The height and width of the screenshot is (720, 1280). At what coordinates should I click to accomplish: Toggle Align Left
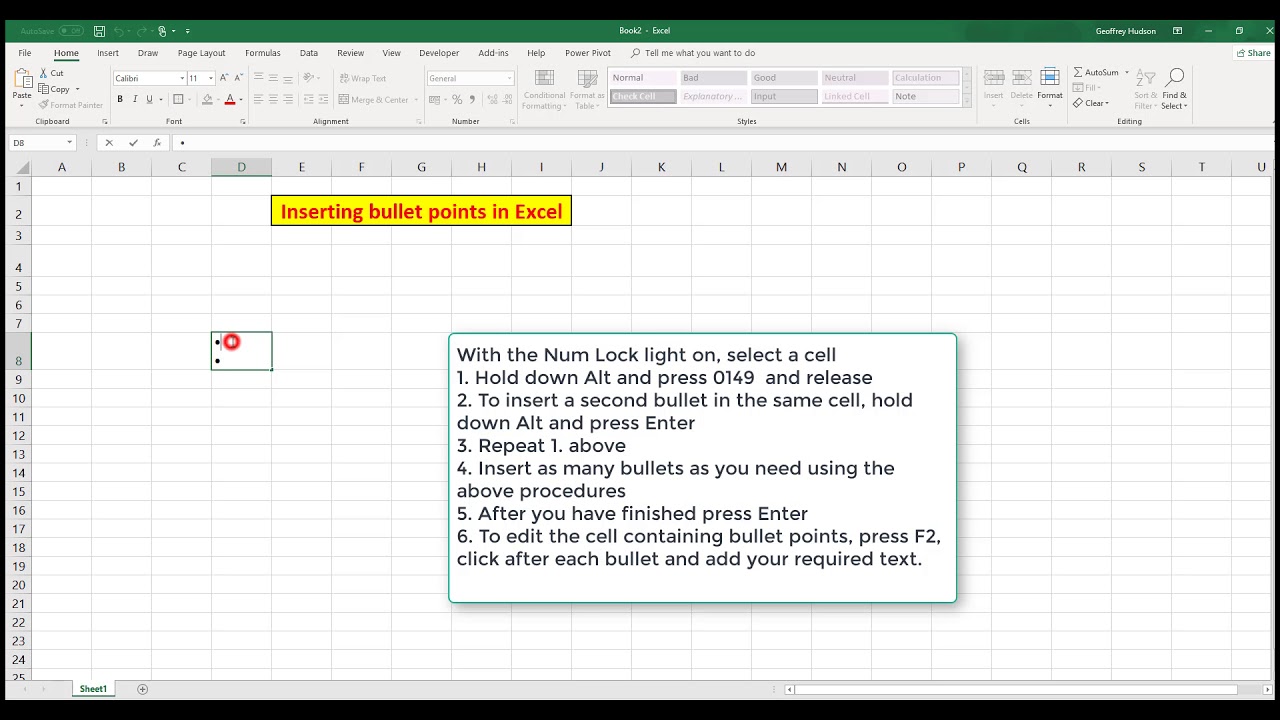tap(258, 99)
